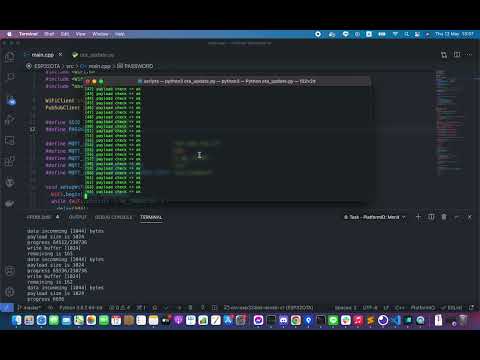The height and width of the screenshot is (360, 480).
Task: Open Edit menu in menu bar
Action: coord(65,34)
